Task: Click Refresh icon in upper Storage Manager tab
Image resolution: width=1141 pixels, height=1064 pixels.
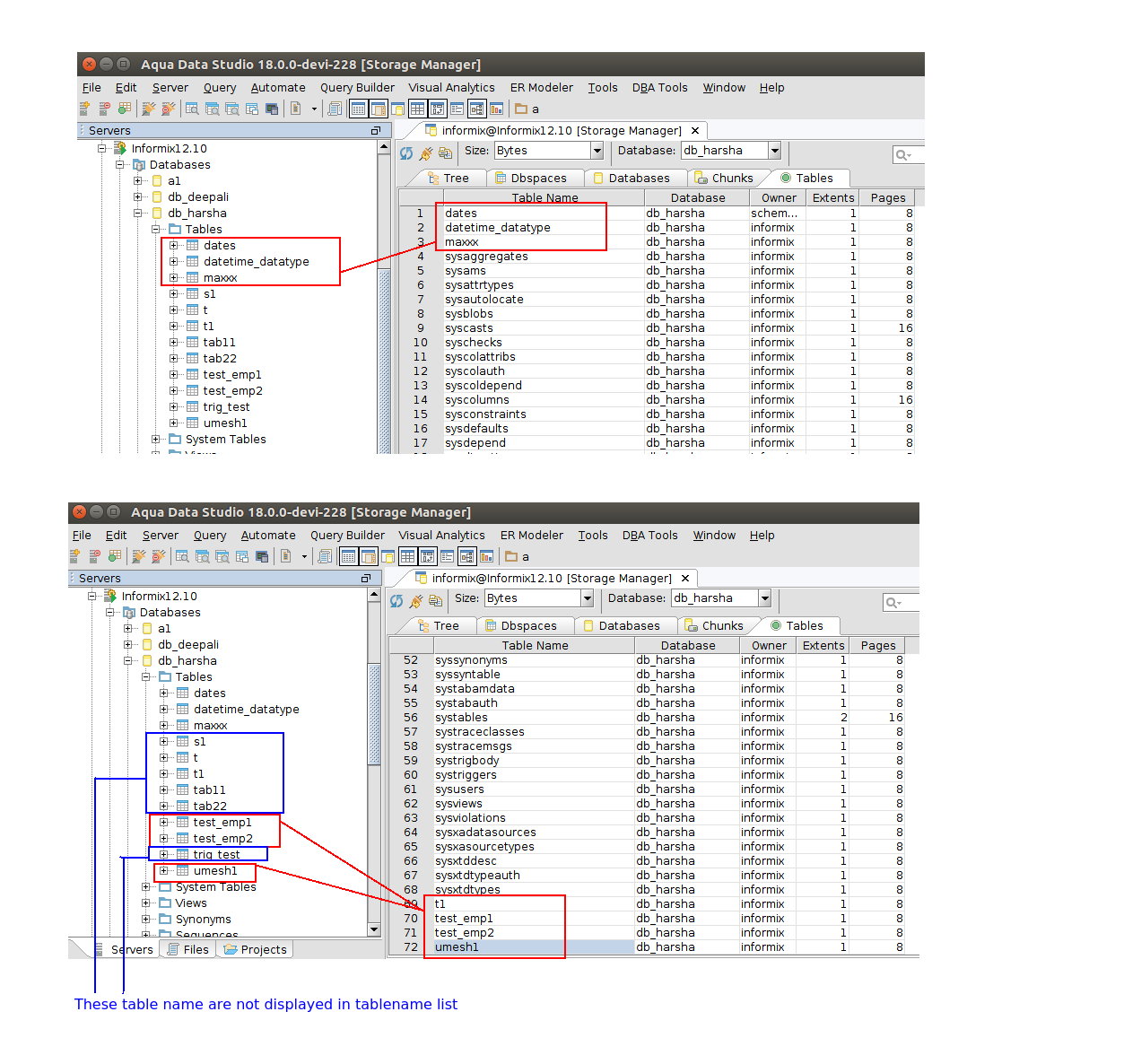Action: pos(406,153)
